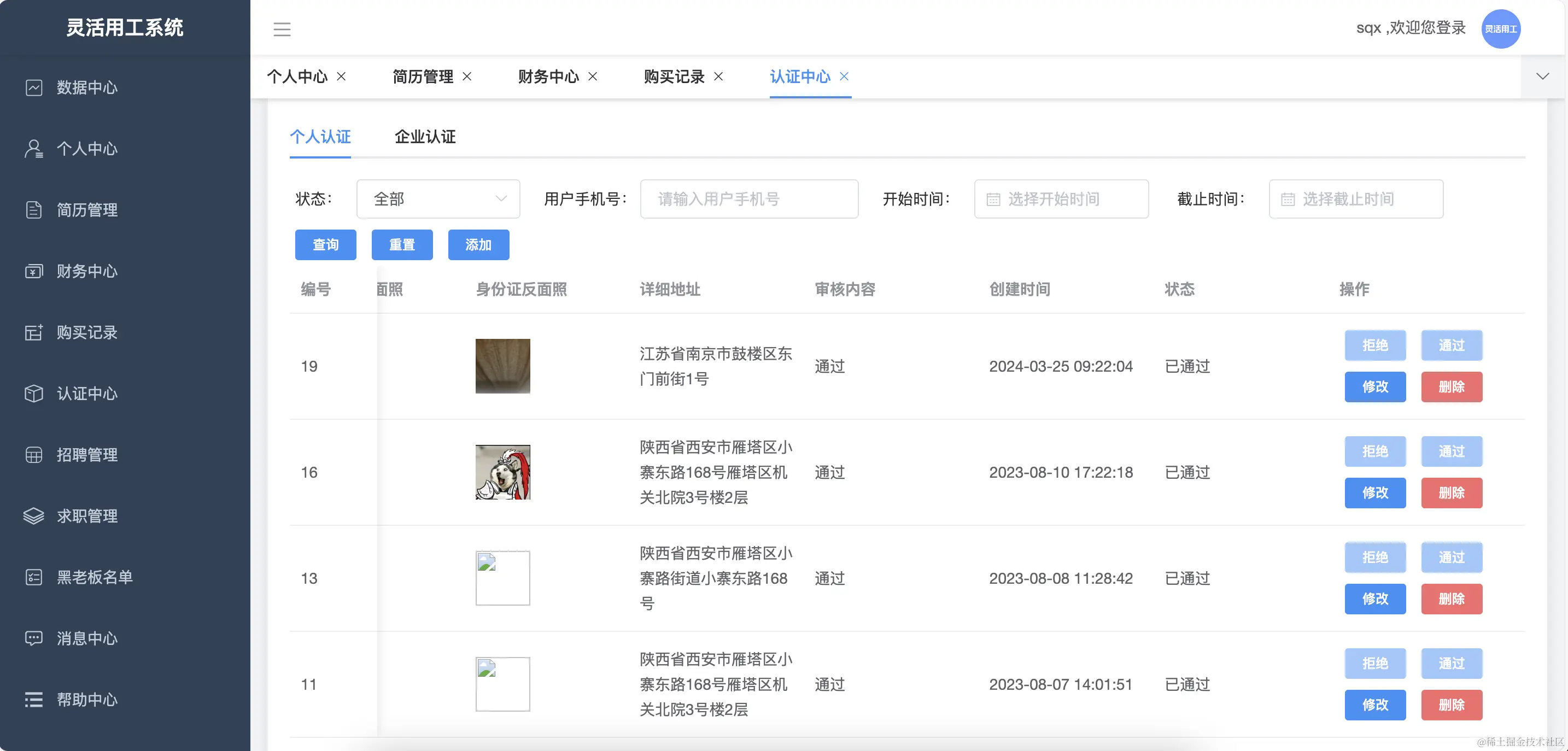Click the 添加 button to add a record

[478, 245]
